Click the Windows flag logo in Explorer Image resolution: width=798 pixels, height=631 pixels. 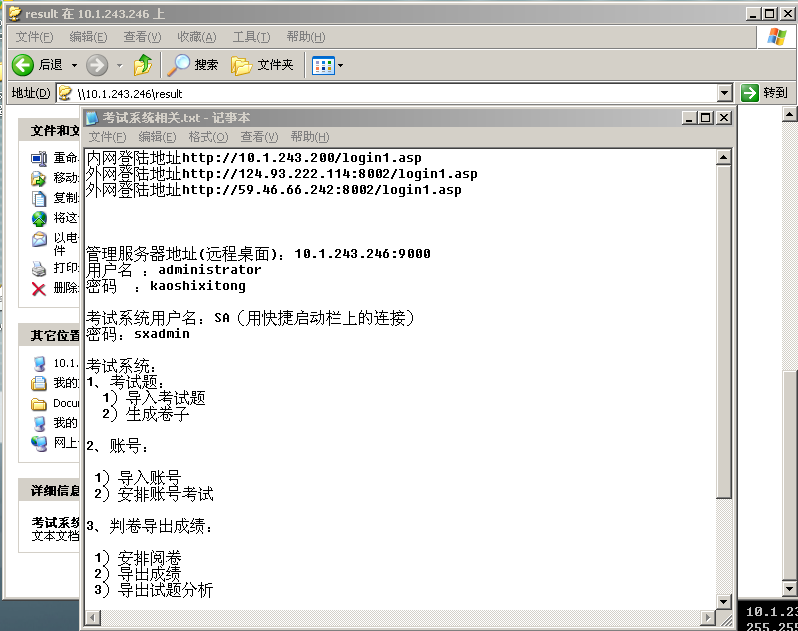tap(776, 37)
